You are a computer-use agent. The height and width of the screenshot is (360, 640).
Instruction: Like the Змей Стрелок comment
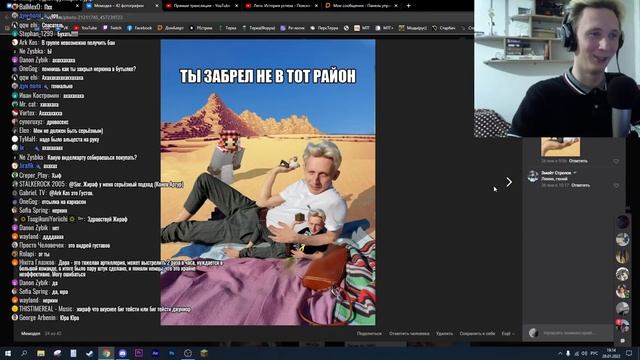pyautogui.click(x=616, y=186)
